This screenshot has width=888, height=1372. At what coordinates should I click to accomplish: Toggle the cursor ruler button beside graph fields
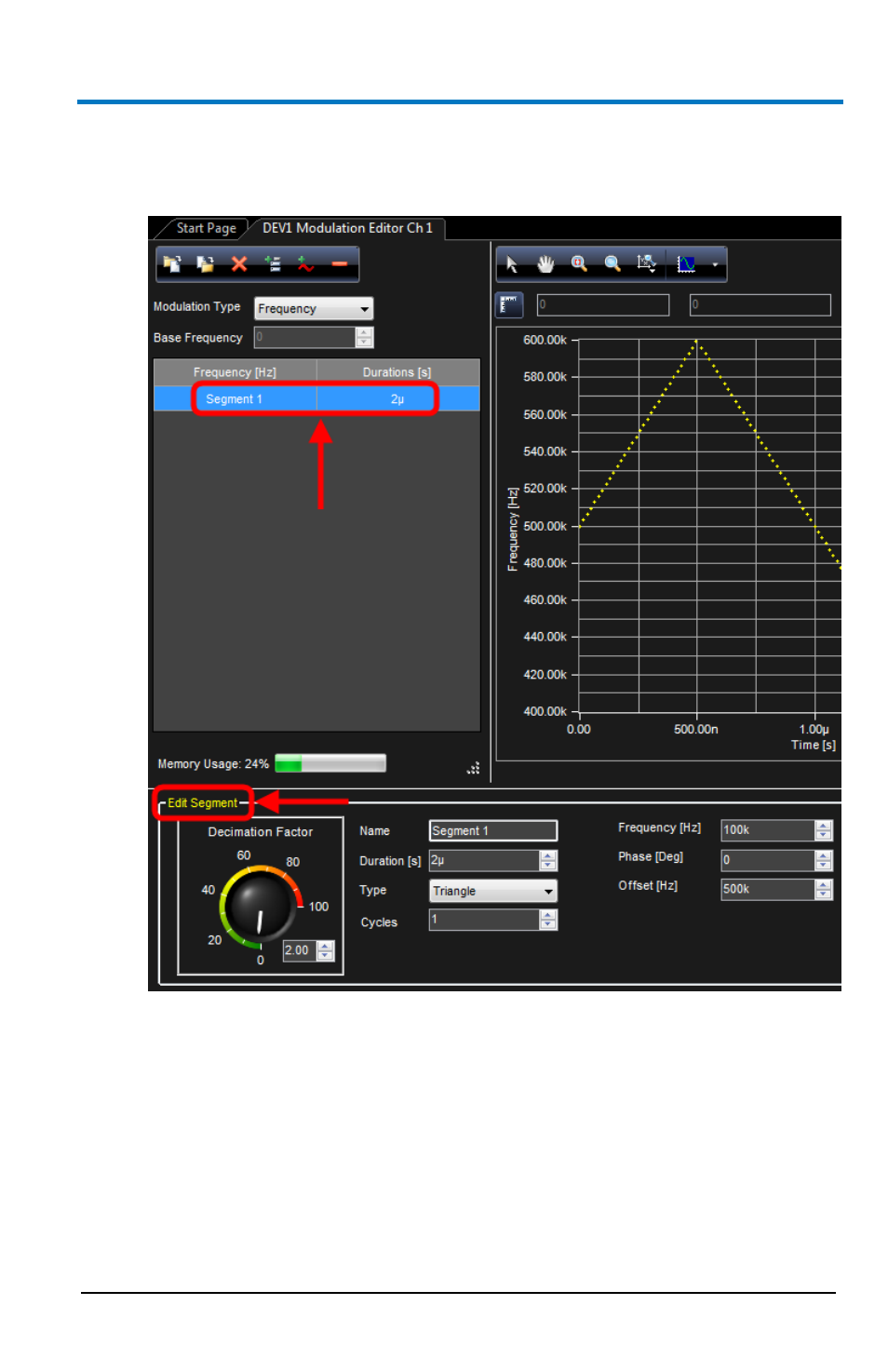point(509,304)
